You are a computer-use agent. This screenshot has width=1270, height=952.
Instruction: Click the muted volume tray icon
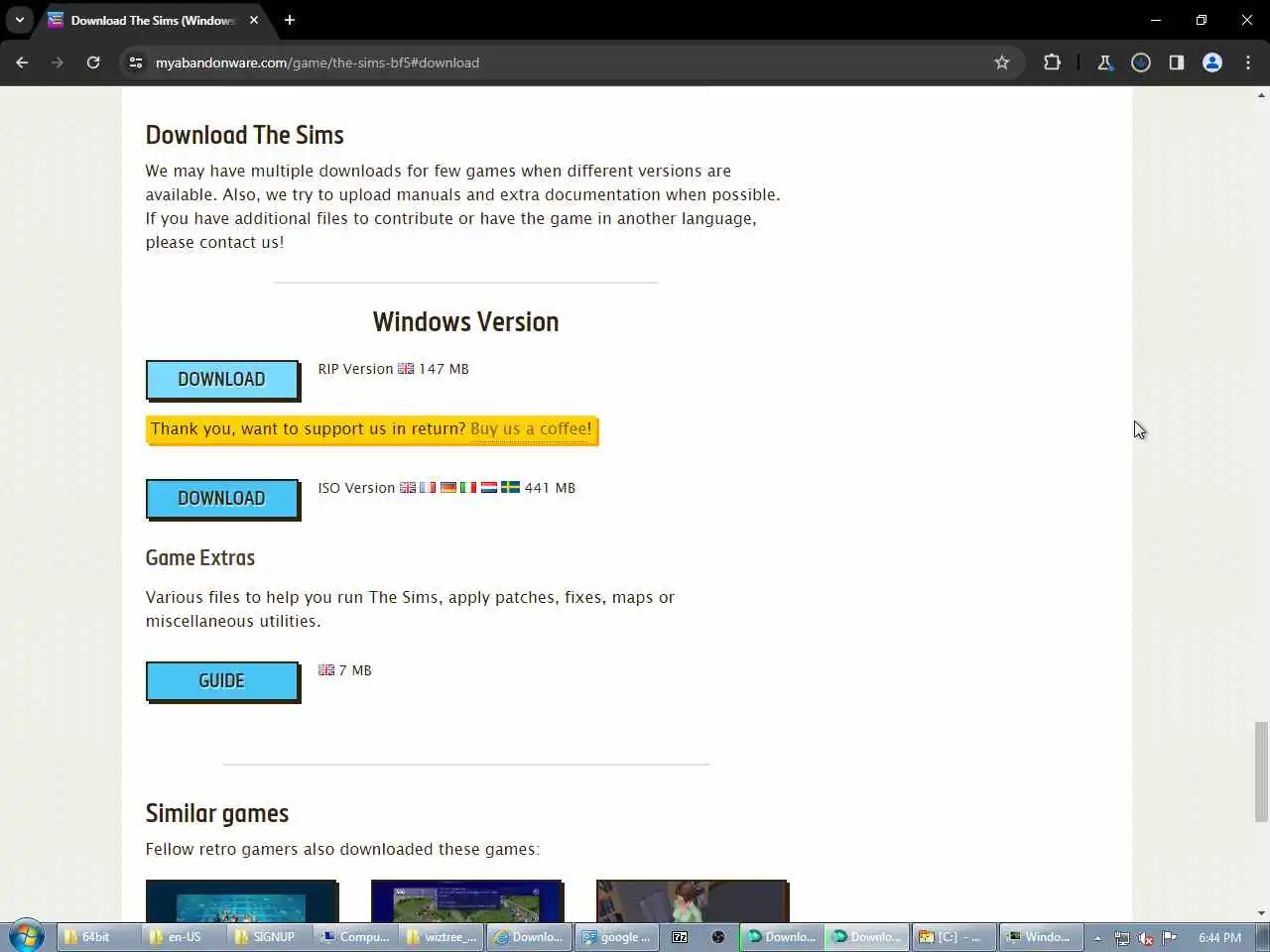(x=1146, y=938)
